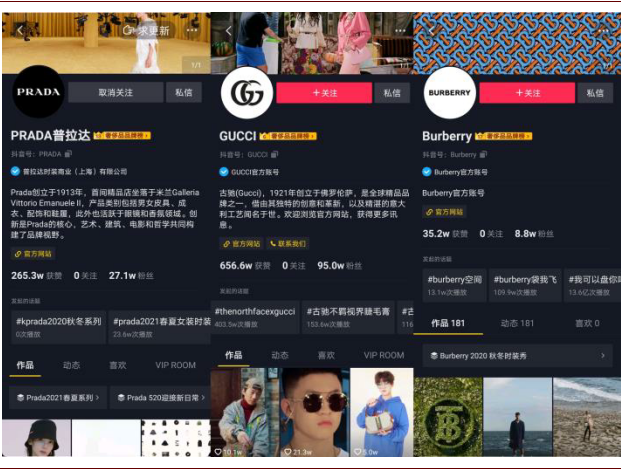This screenshot has width=621, height=470.
Task: Play PRADA video with black bucket hat
Action: tap(37, 438)
